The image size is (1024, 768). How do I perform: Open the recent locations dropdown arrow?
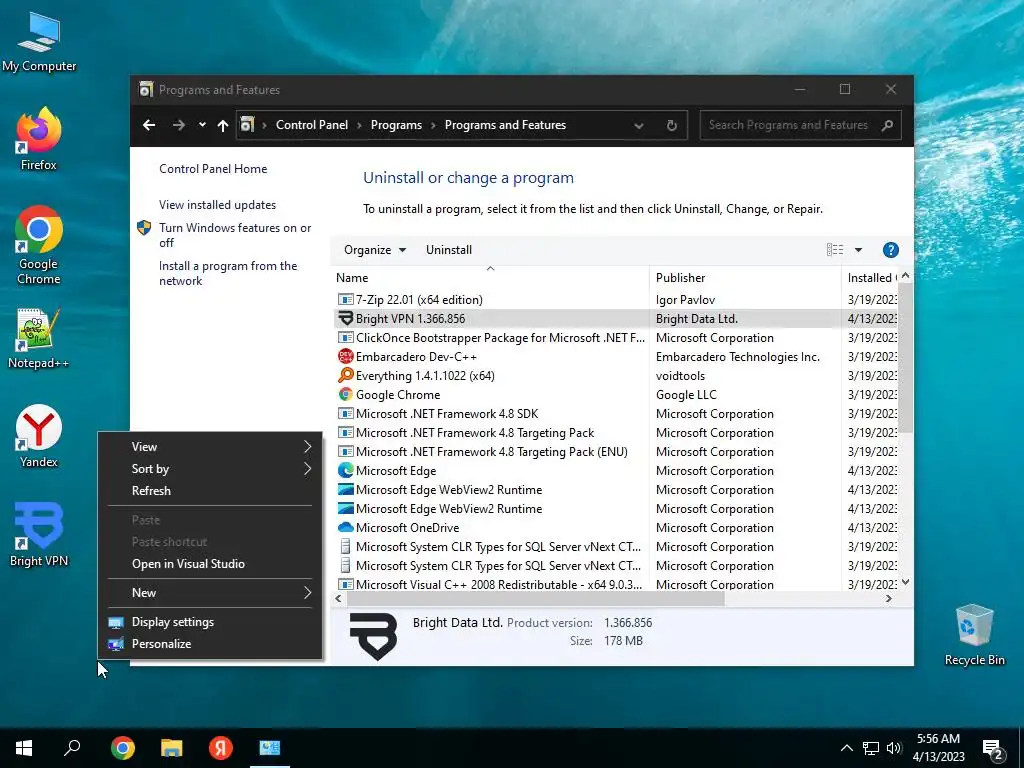point(202,125)
